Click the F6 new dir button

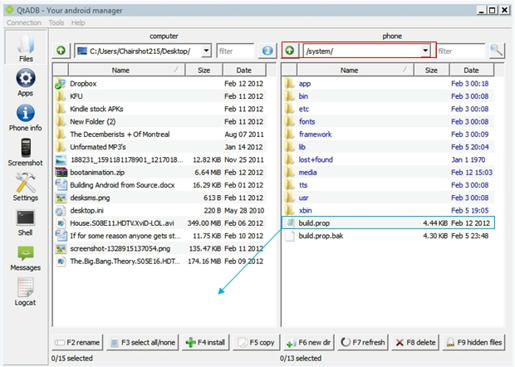[x=309, y=342]
